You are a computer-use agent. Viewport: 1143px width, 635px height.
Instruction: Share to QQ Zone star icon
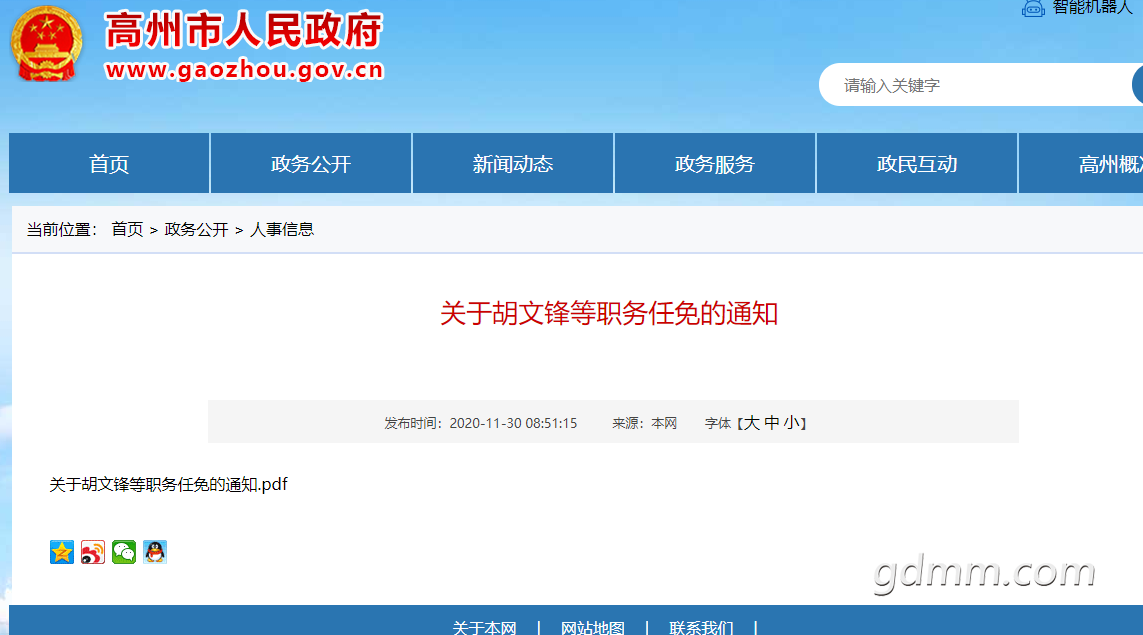[62, 552]
